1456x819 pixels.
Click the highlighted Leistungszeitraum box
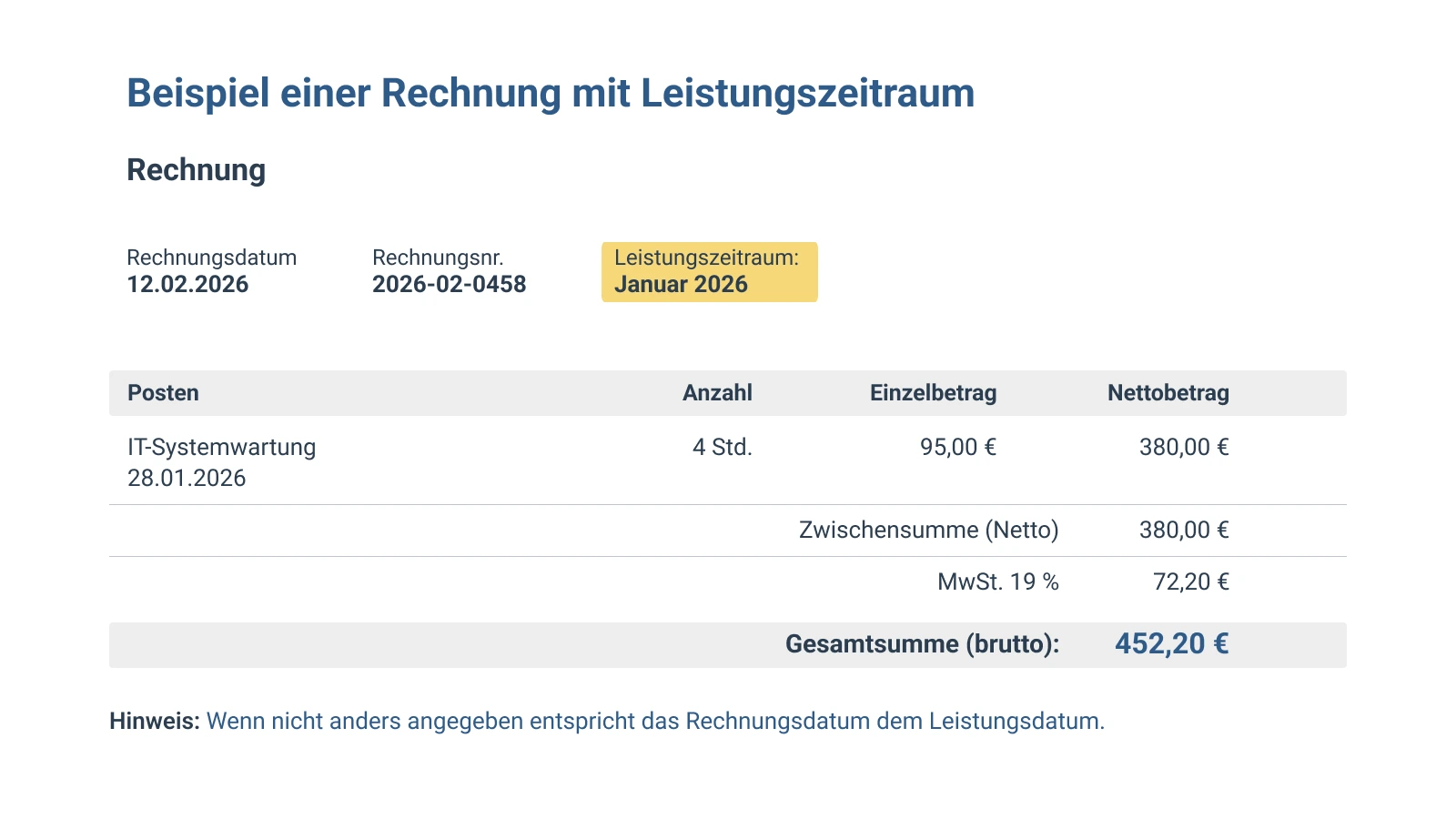pyautogui.click(x=710, y=271)
